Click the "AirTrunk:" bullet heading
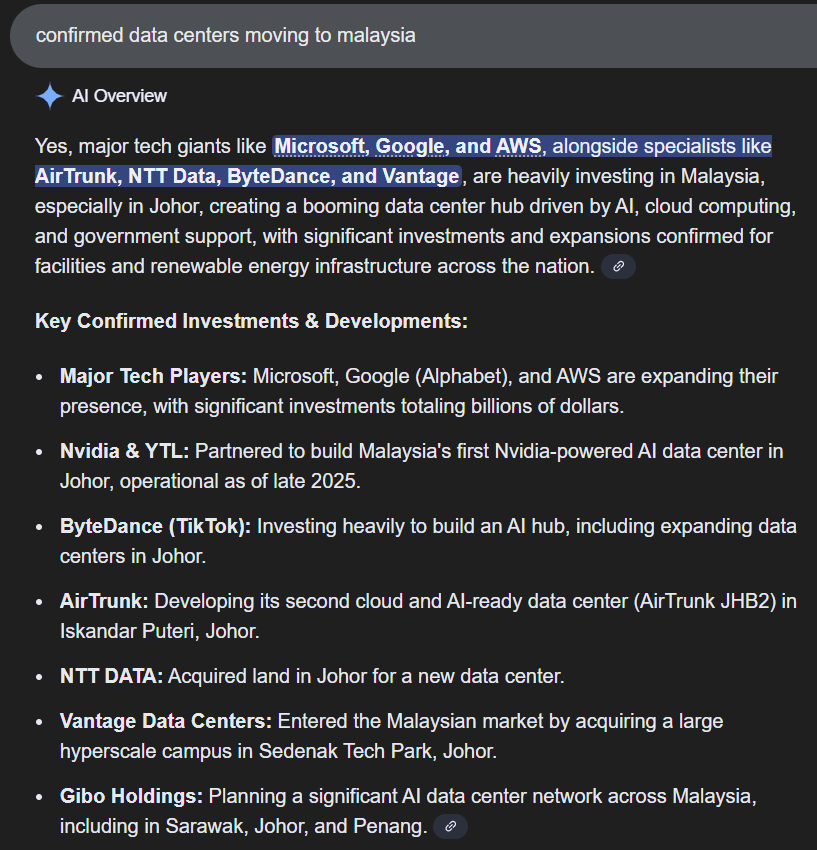This screenshot has height=850, width=817. click(x=104, y=601)
